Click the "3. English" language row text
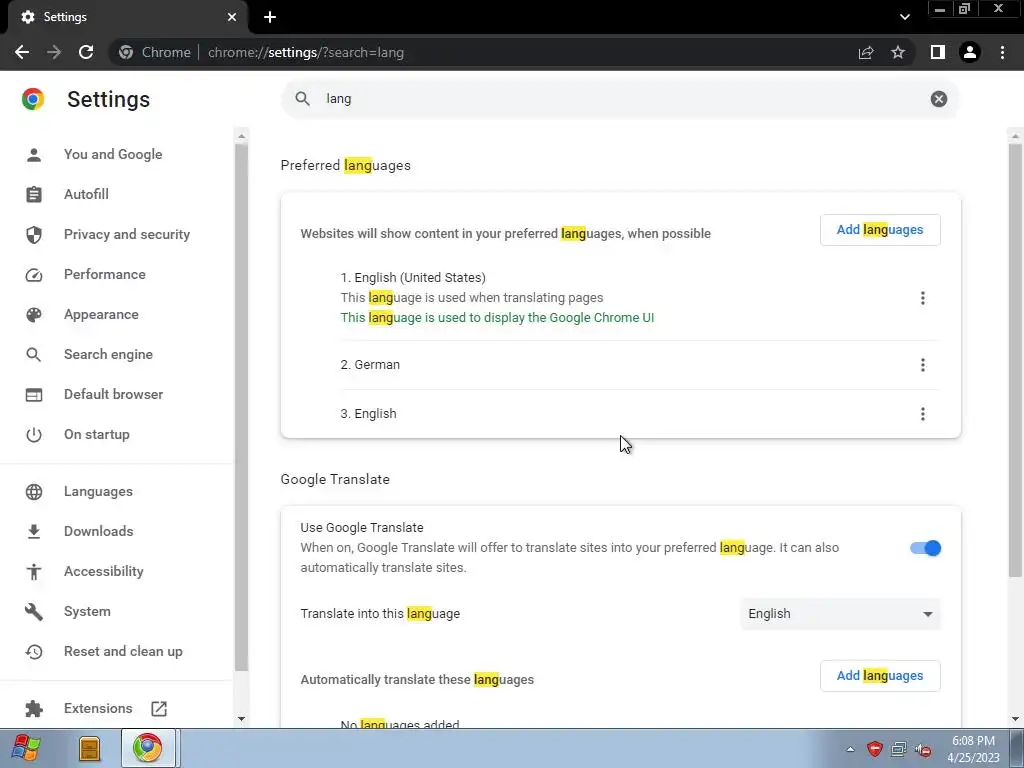 (x=368, y=413)
